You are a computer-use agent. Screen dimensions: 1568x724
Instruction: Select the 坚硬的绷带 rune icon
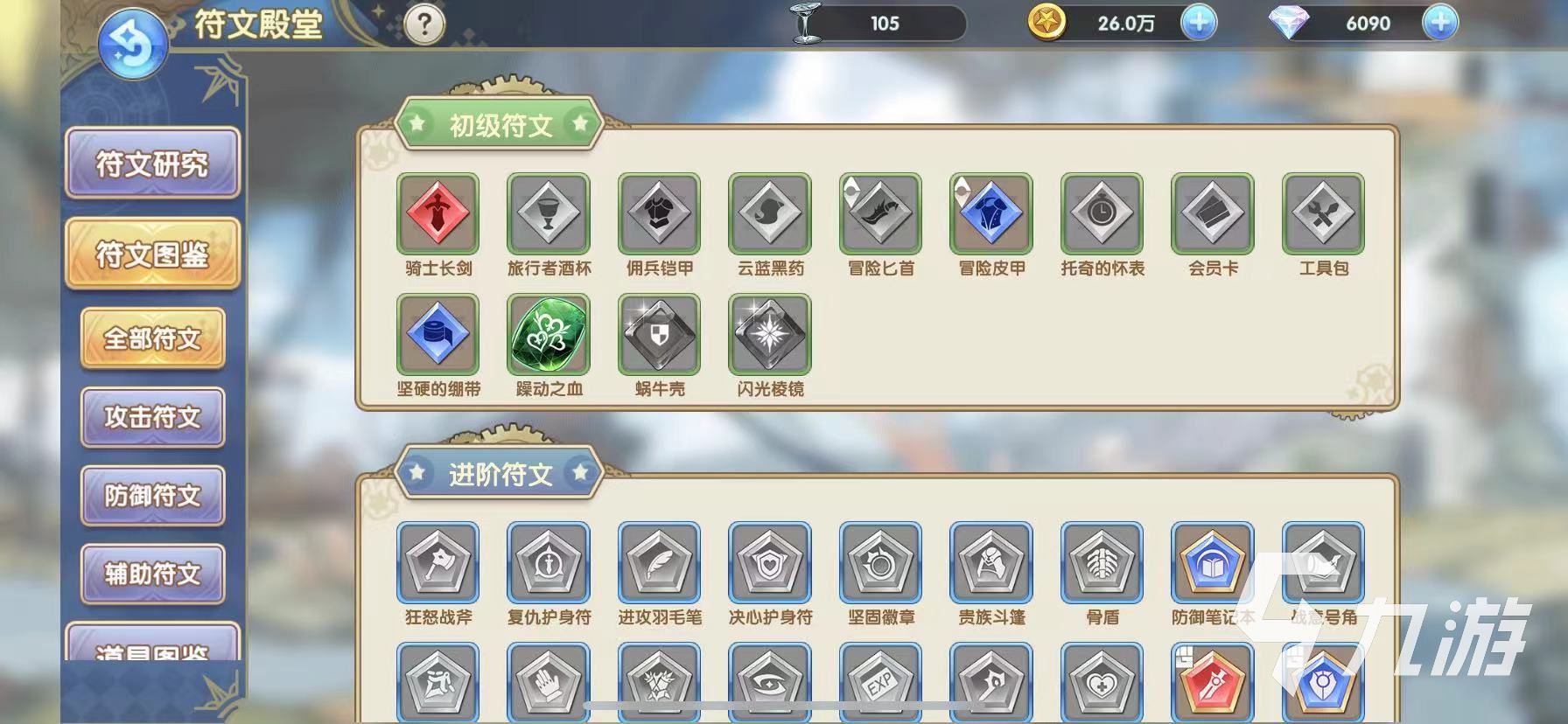437,334
